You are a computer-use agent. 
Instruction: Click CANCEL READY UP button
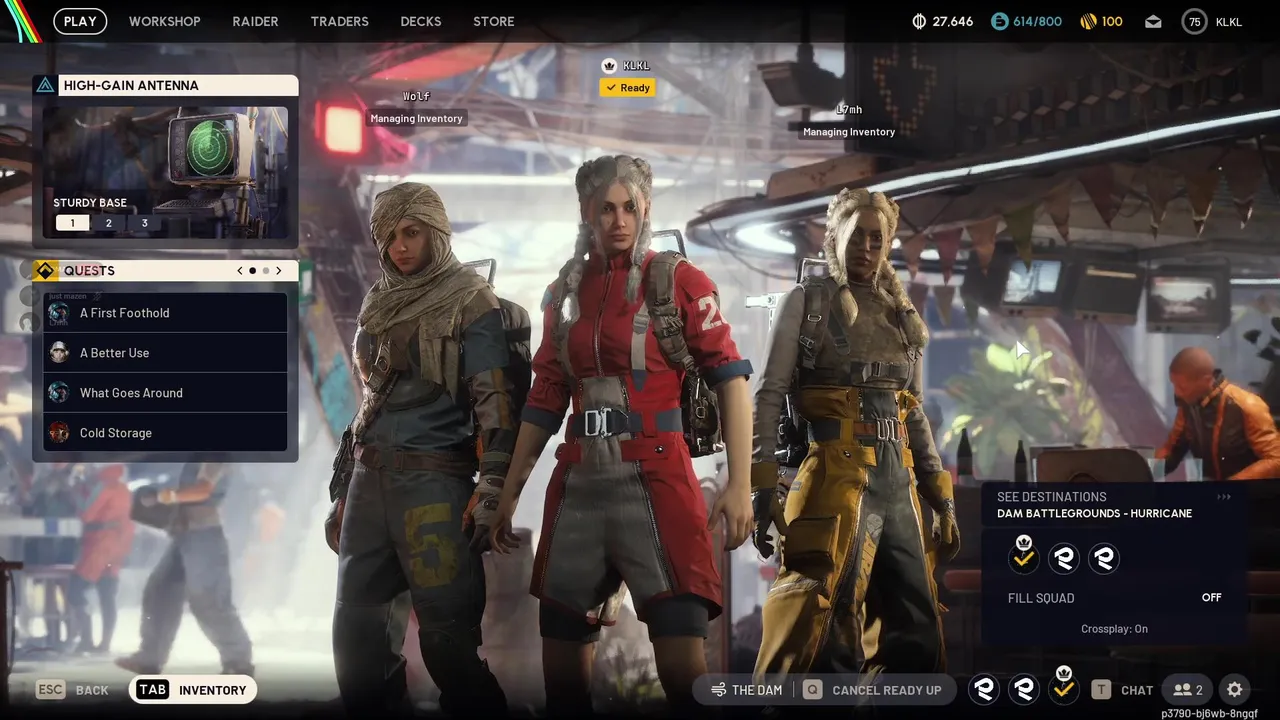pos(873,690)
